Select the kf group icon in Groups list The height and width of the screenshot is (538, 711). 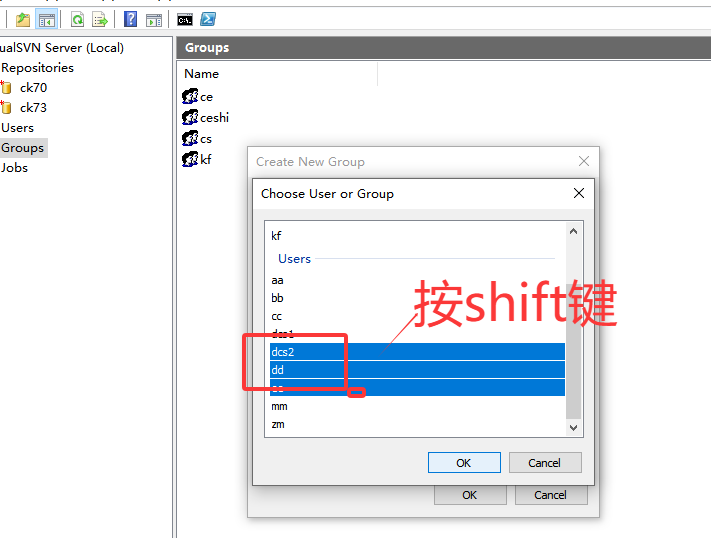coord(190,159)
